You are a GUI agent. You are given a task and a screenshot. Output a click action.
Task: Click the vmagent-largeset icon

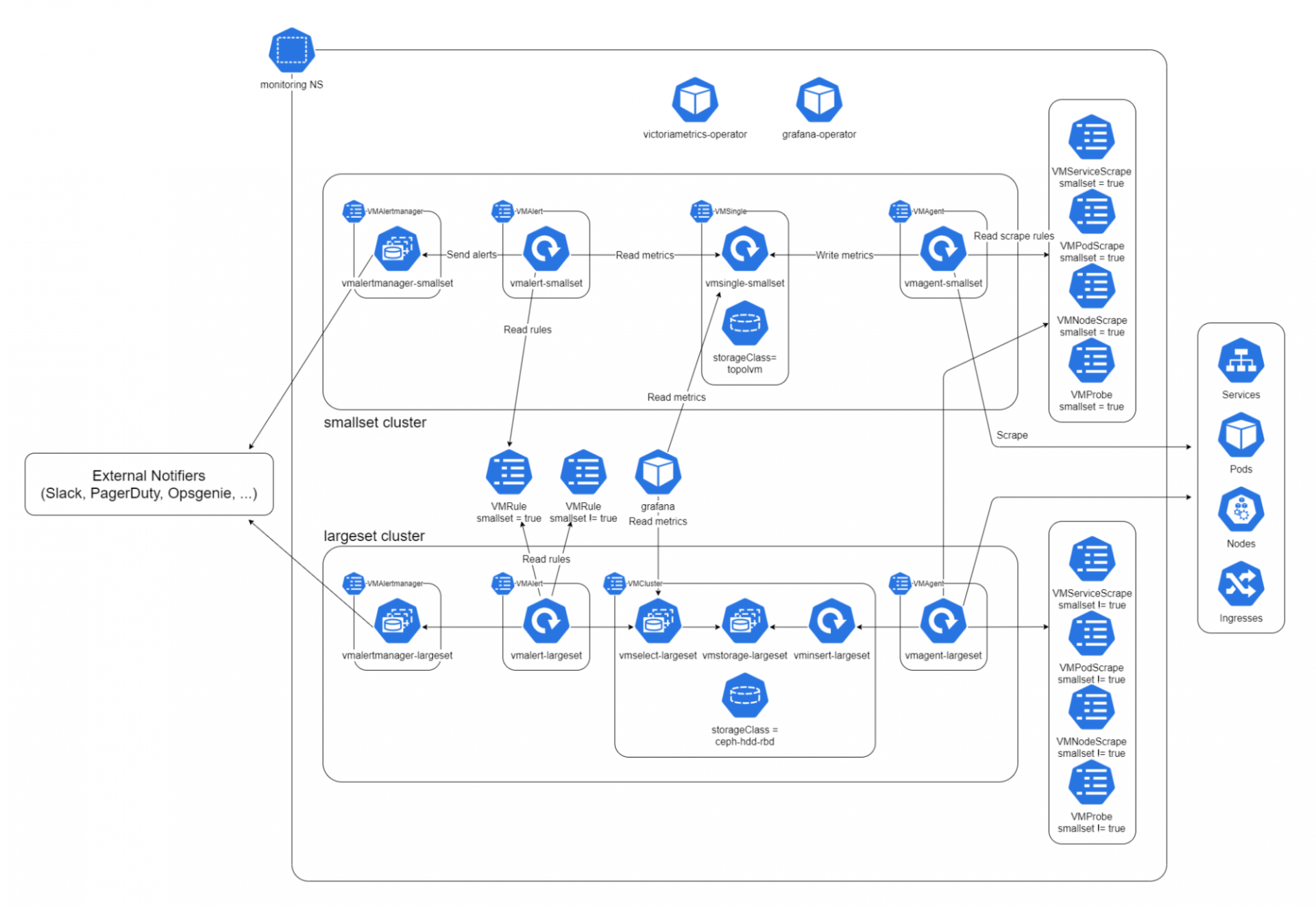click(943, 621)
